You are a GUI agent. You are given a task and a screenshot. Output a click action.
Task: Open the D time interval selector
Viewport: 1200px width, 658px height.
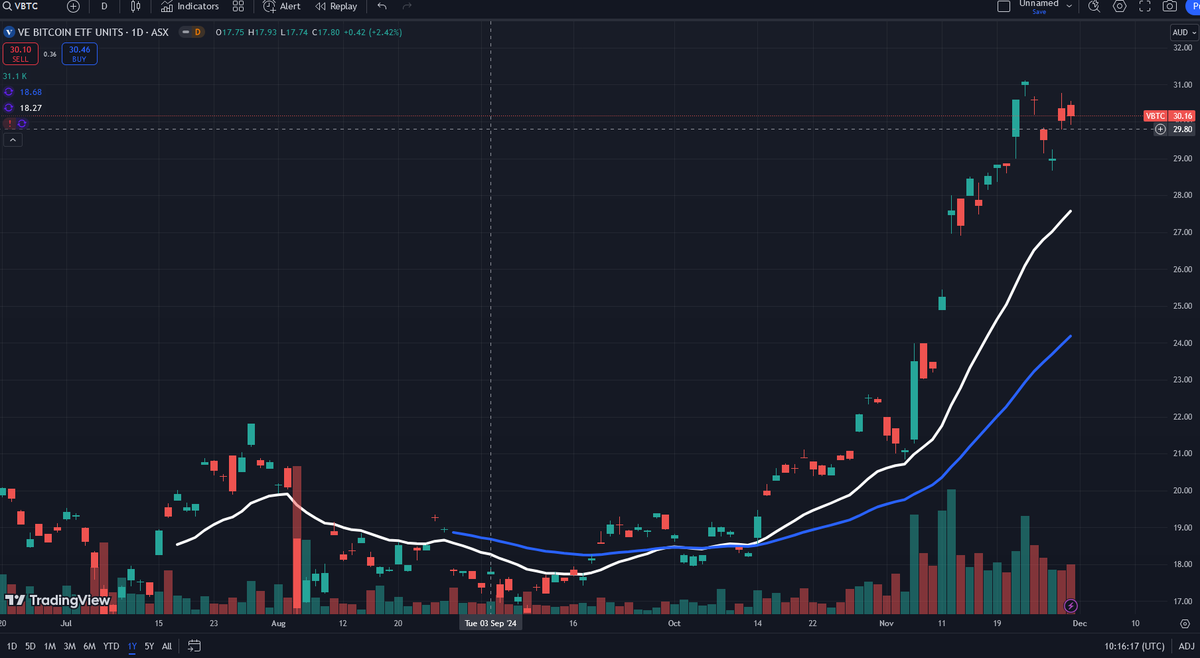[104, 6]
